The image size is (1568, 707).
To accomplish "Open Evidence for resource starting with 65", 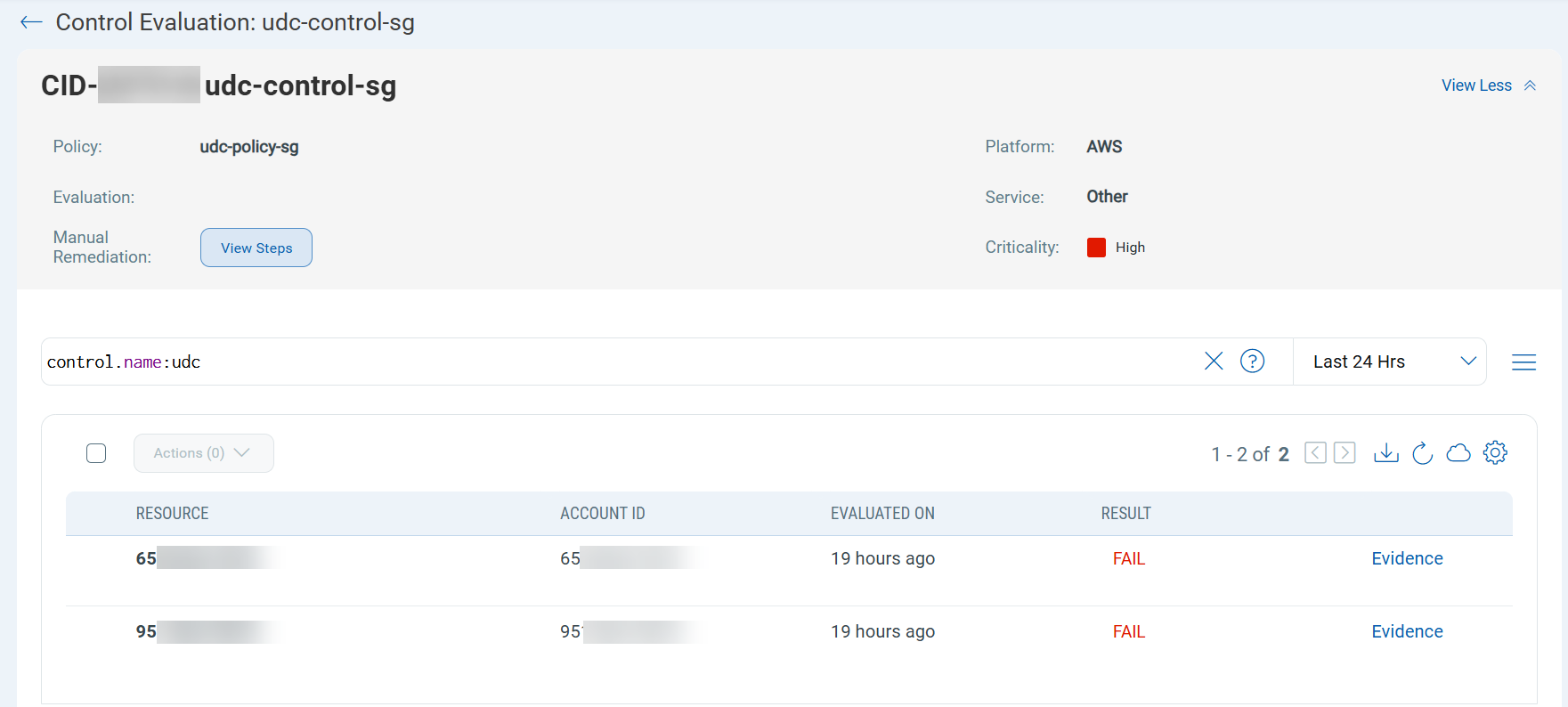I will pos(1407,558).
